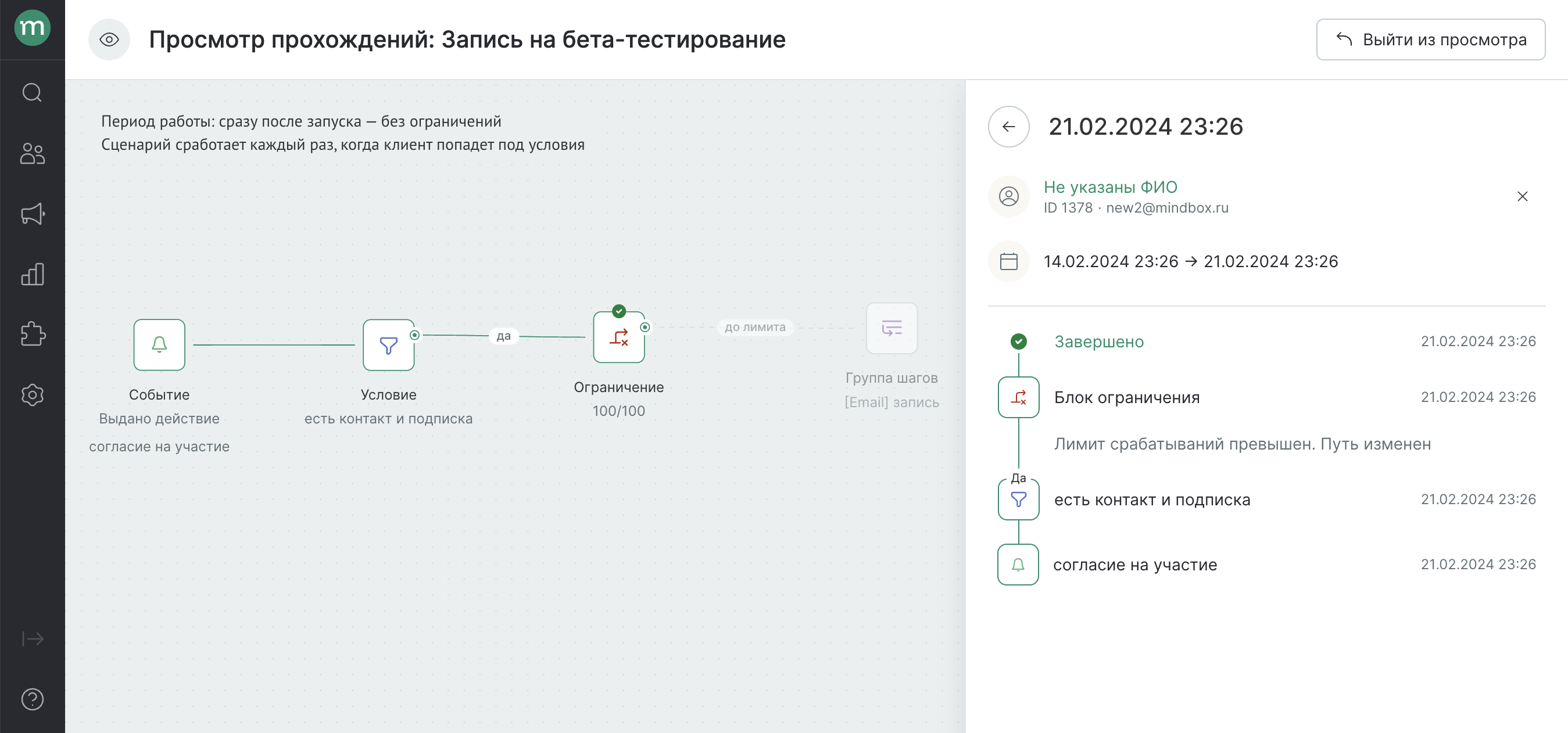Click 'Завершено' status text
1568x733 pixels.
pyautogui.click(x=1098, y=342)
